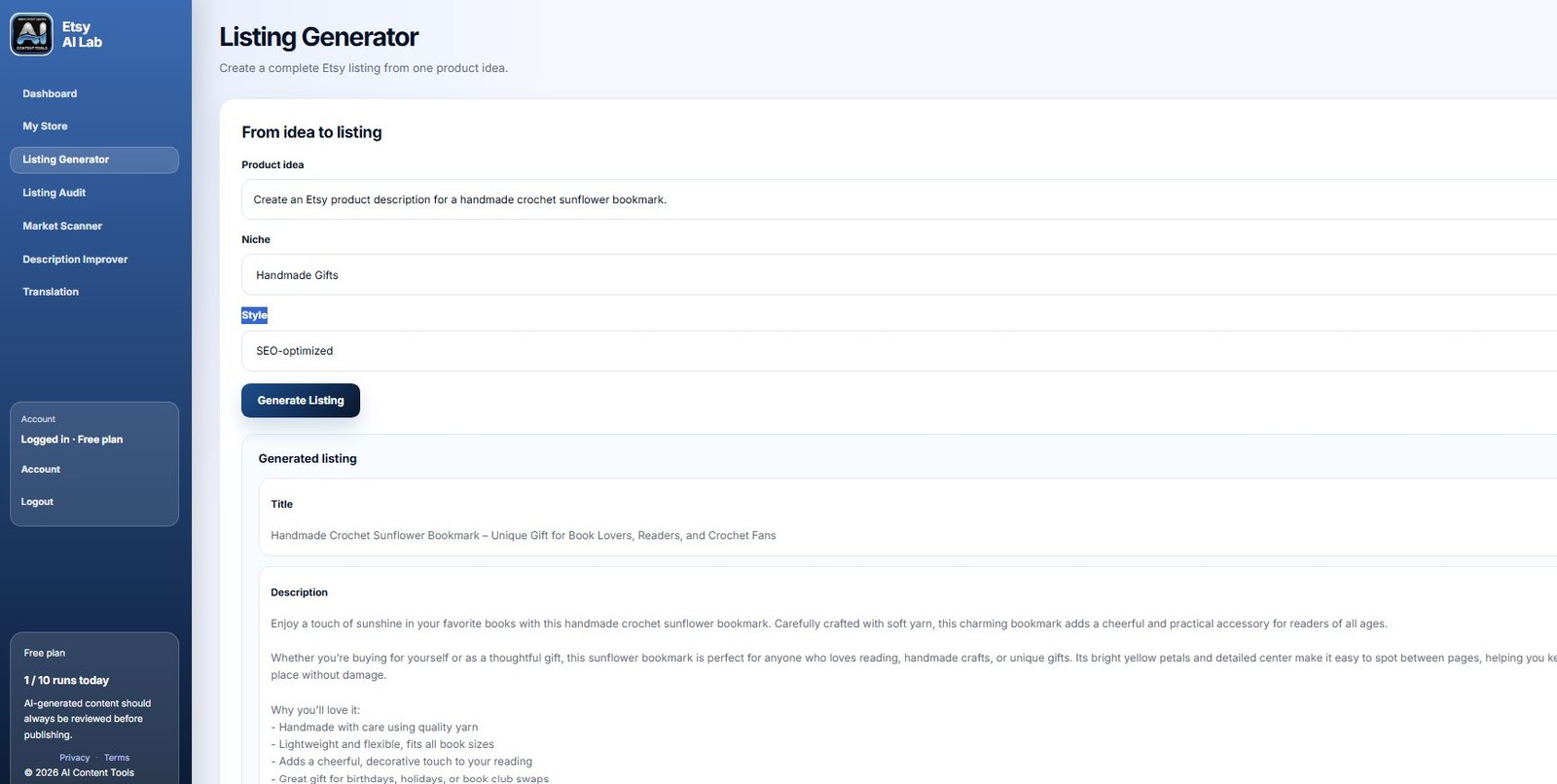Open the Translation tool
The image size is (1557, 784).
tap(51, 292)
